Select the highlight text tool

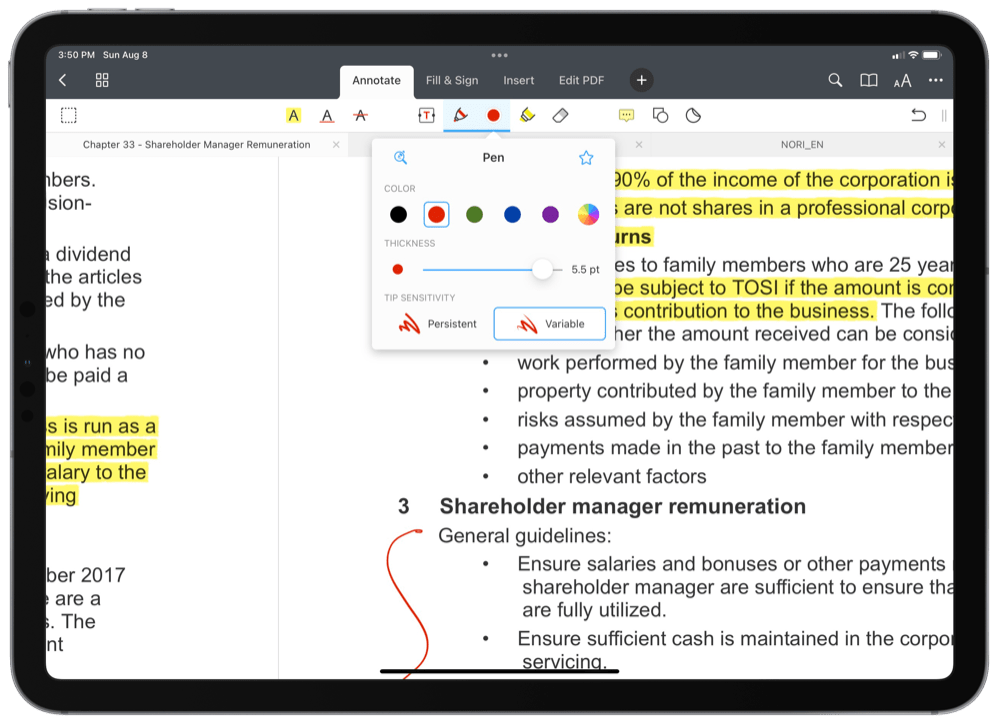293,115
